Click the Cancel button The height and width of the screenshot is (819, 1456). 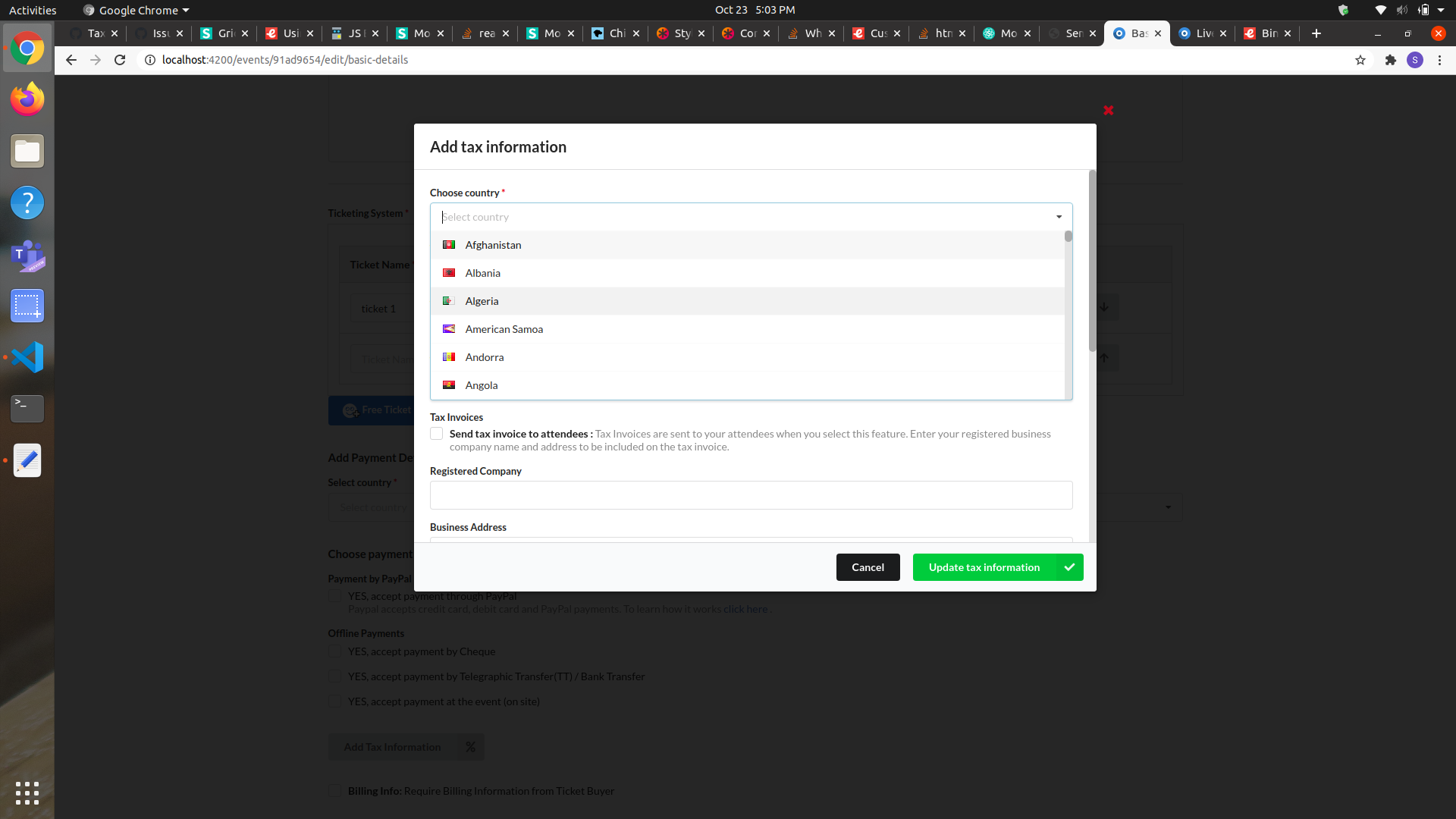[x=868, y=567]
